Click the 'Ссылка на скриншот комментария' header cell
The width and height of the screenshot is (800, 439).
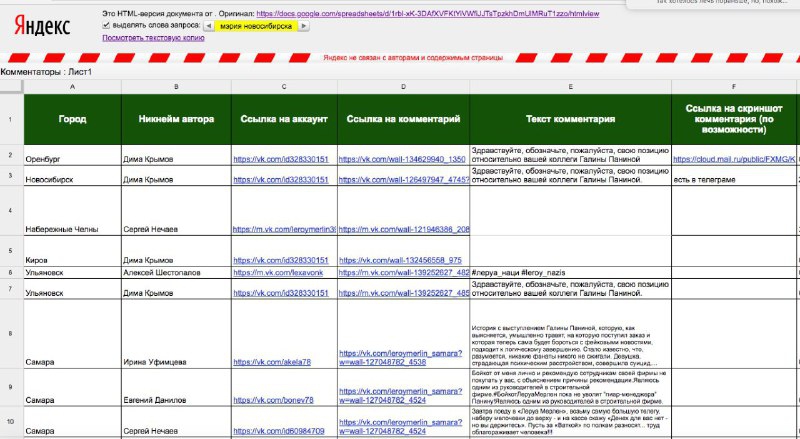[734, 119]
